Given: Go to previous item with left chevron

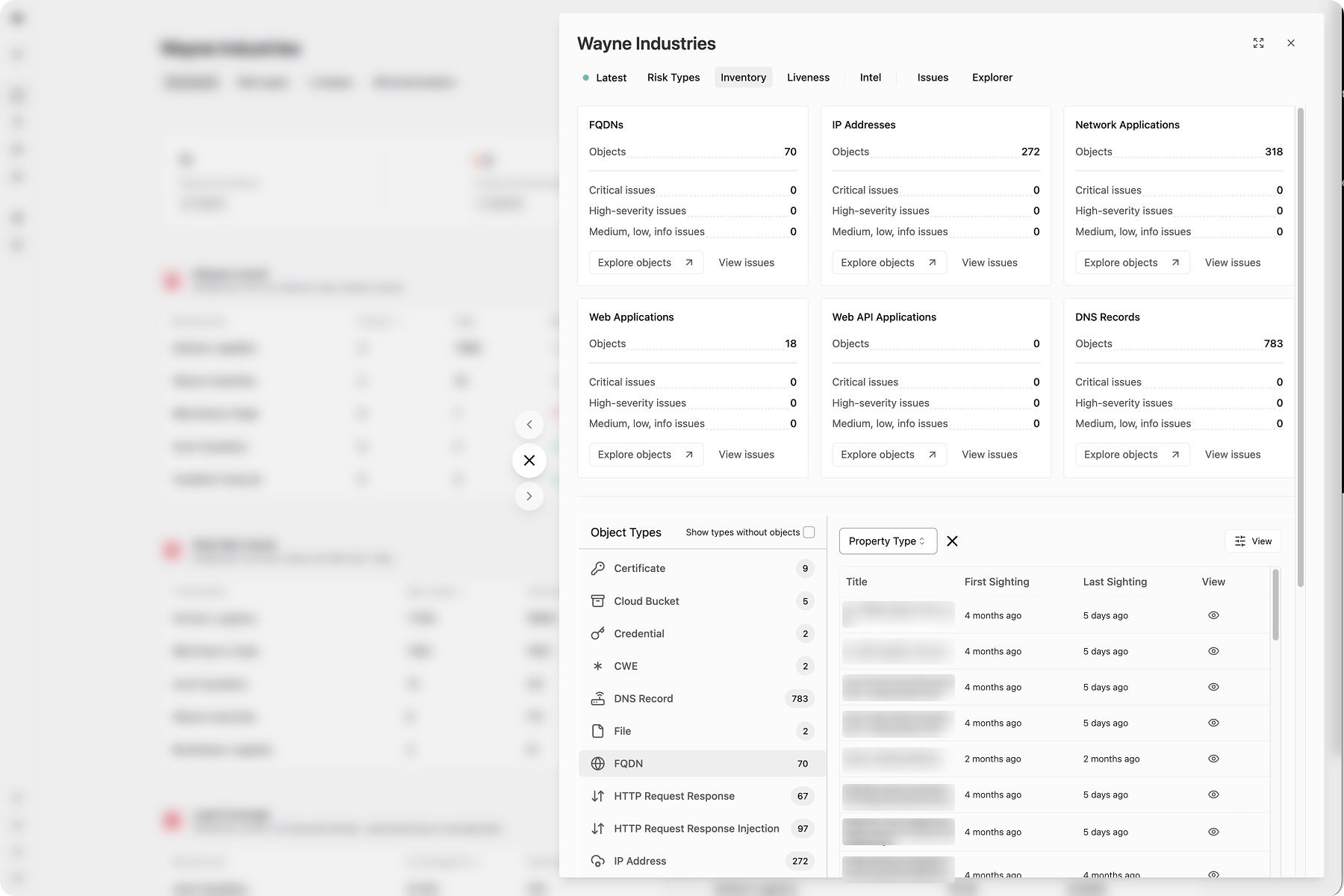Looking at the screenshot, I should (529, 425).
